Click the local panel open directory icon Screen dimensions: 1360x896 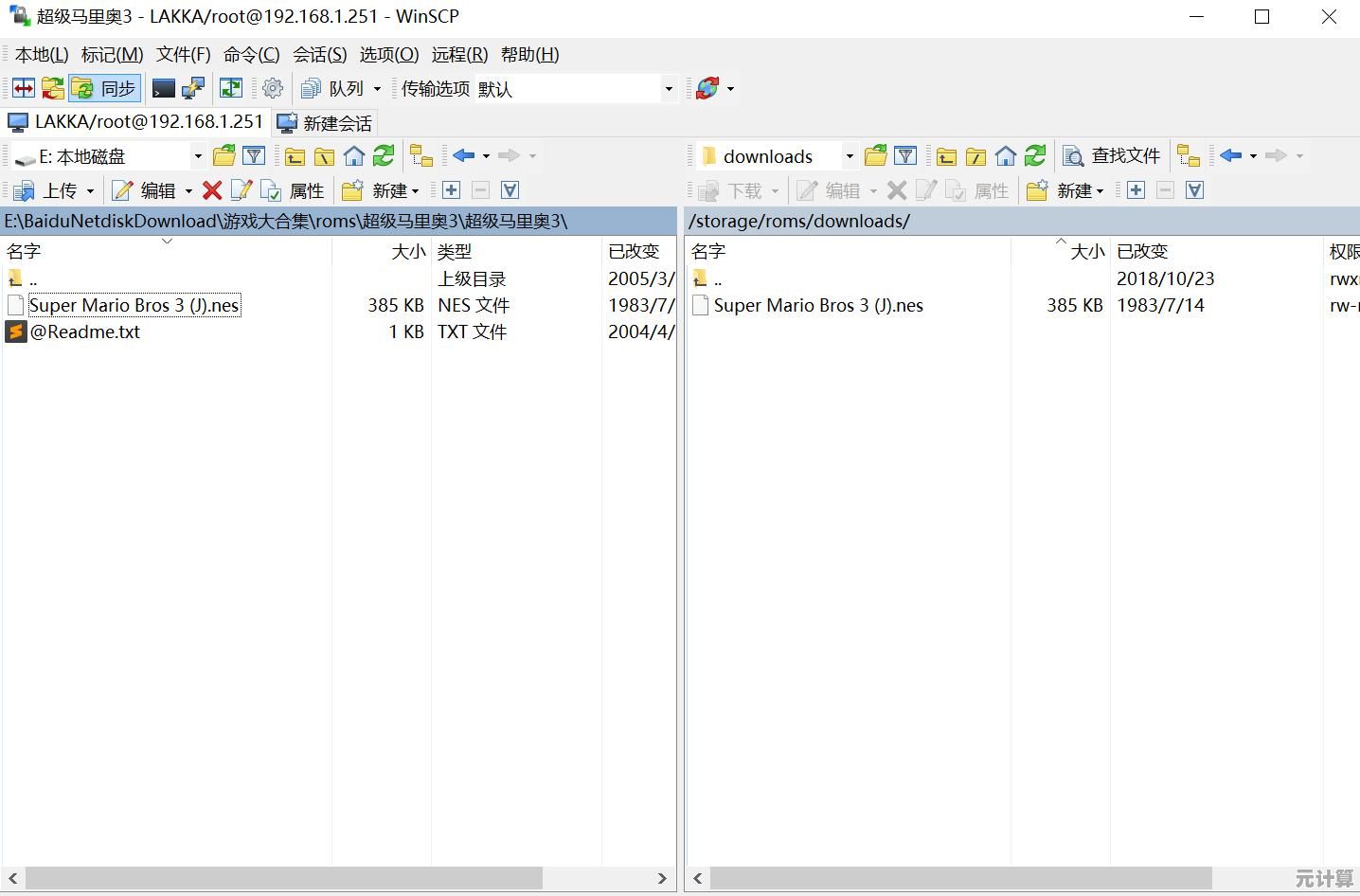click(x=224, y=155)
